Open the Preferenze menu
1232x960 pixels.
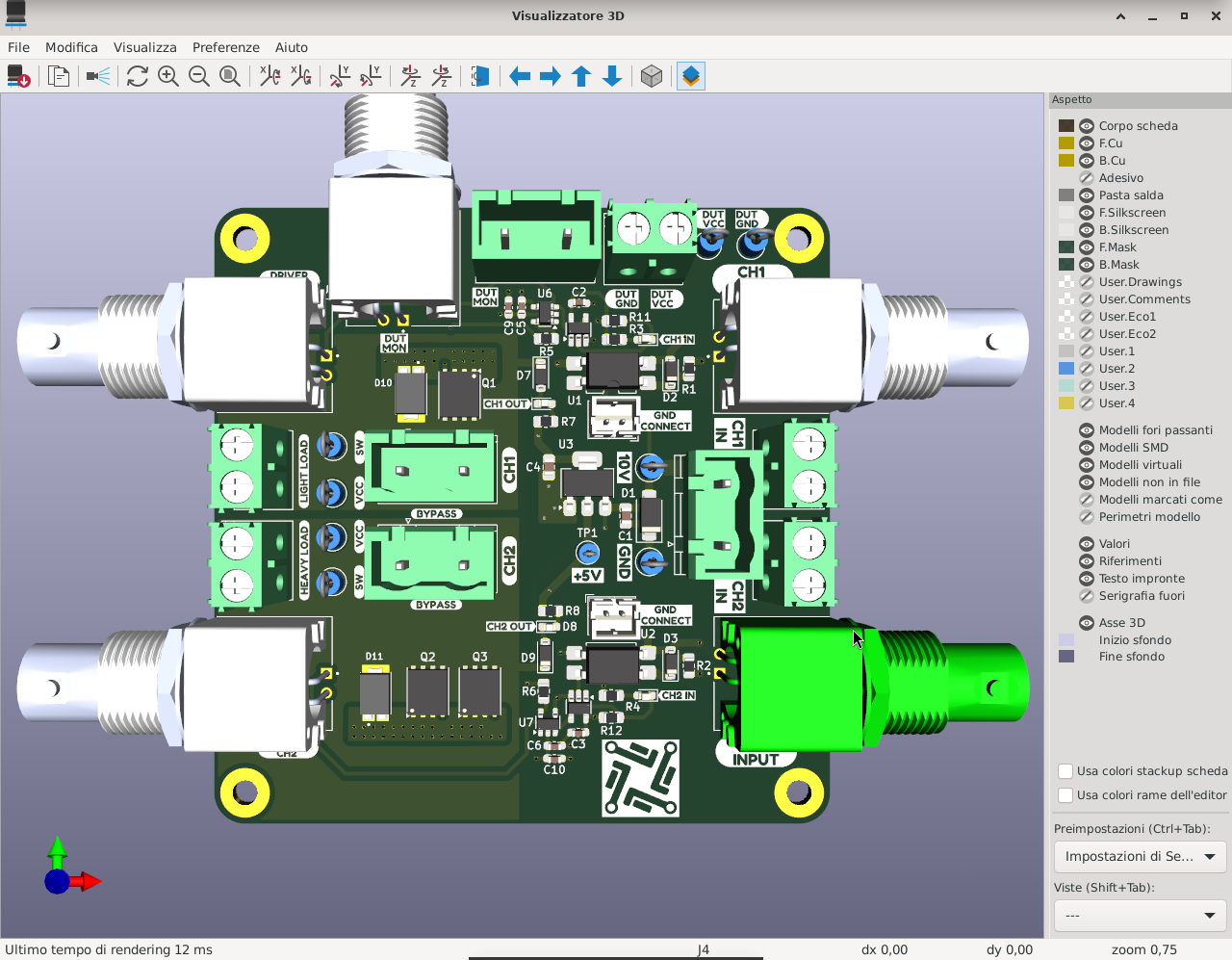(225, 47)
